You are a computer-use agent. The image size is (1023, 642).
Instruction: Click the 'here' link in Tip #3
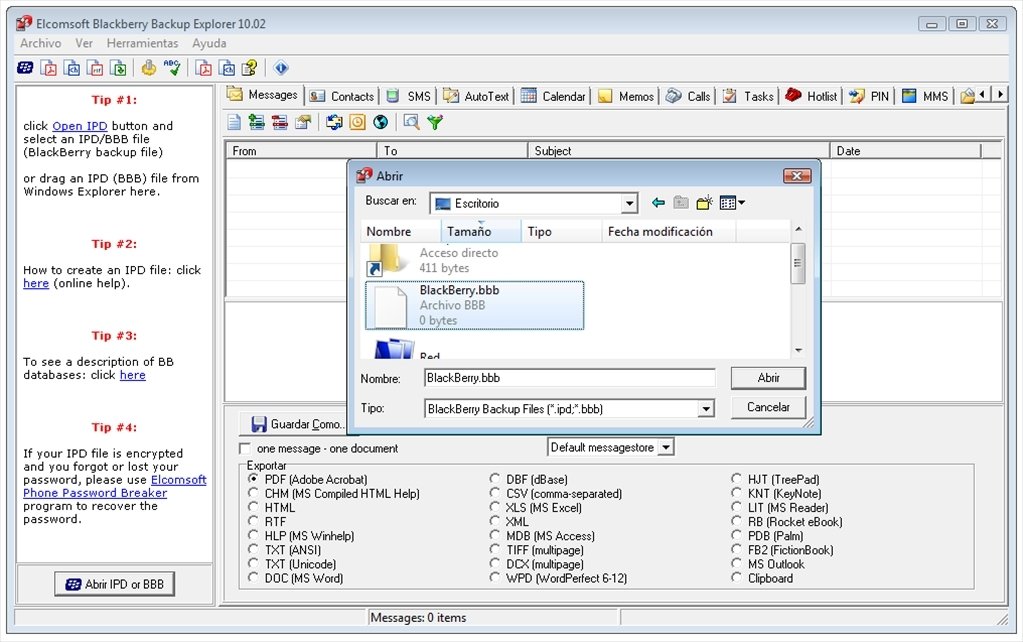point(132,375)
